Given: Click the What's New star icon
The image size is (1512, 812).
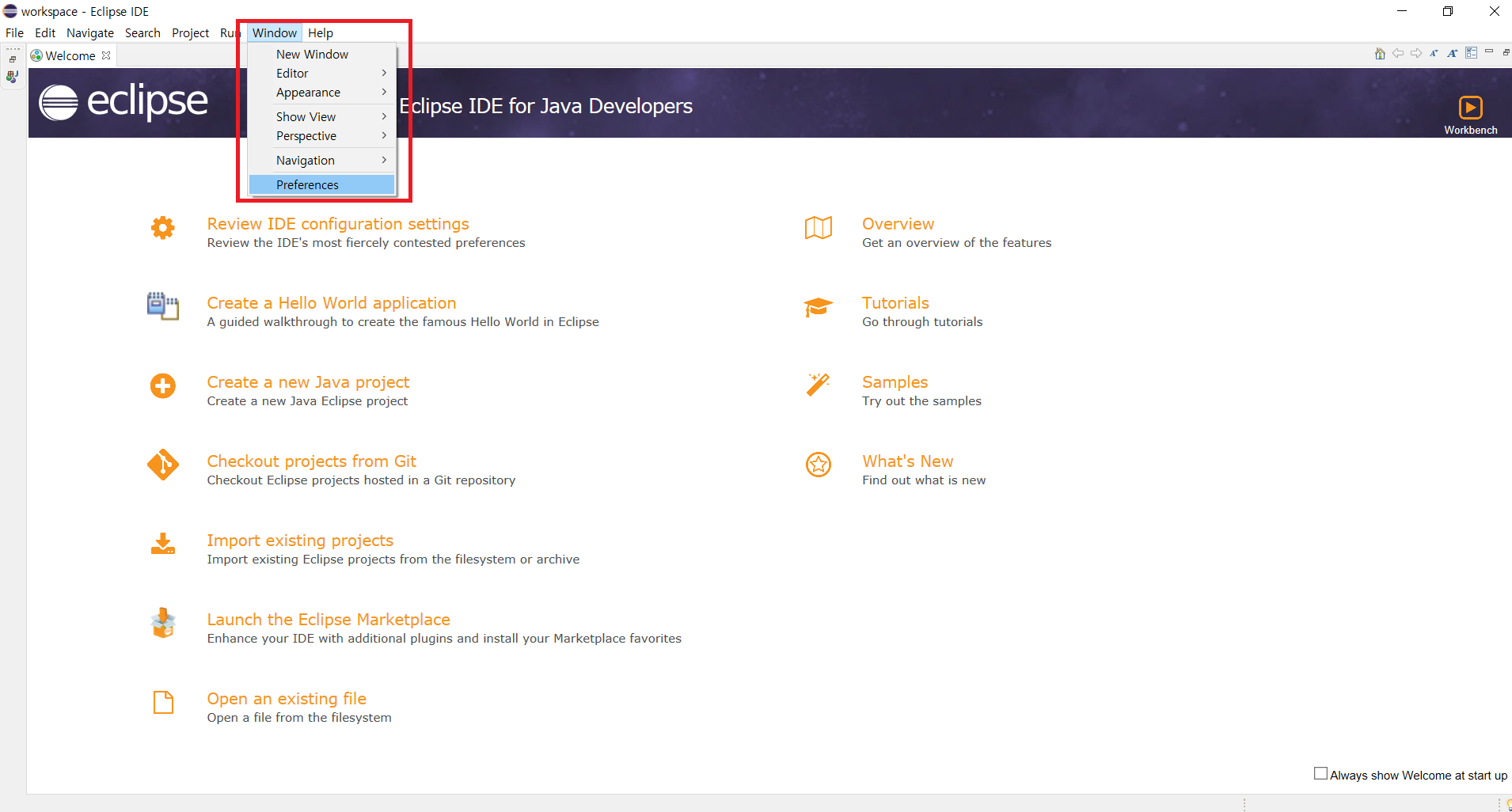Looking at the screenshot, I should coord(819,465).
